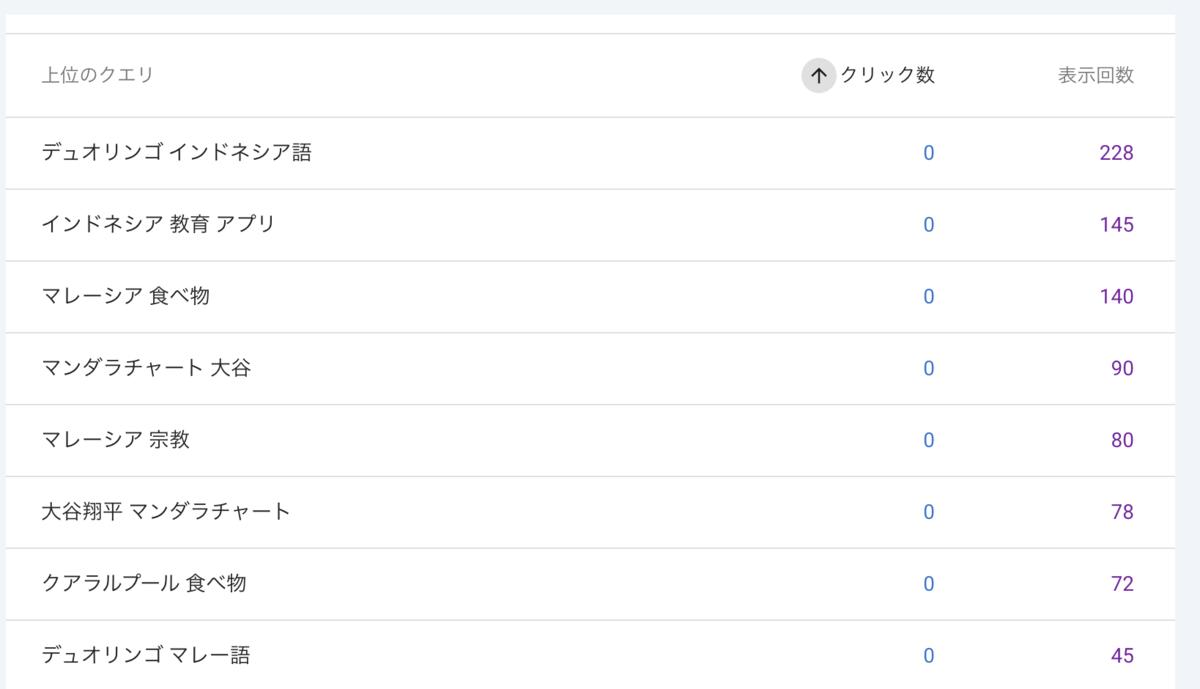
Task: Open the query マレーシア 食べ物
Action: (126, 297)
